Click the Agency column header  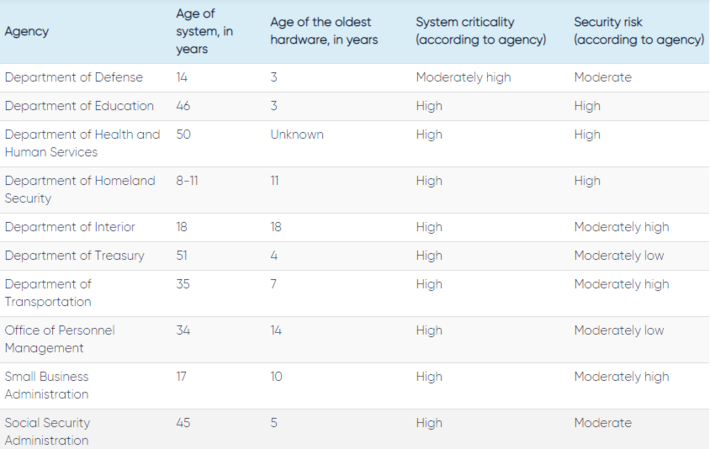pyautogui.click(x=27, y=31)
